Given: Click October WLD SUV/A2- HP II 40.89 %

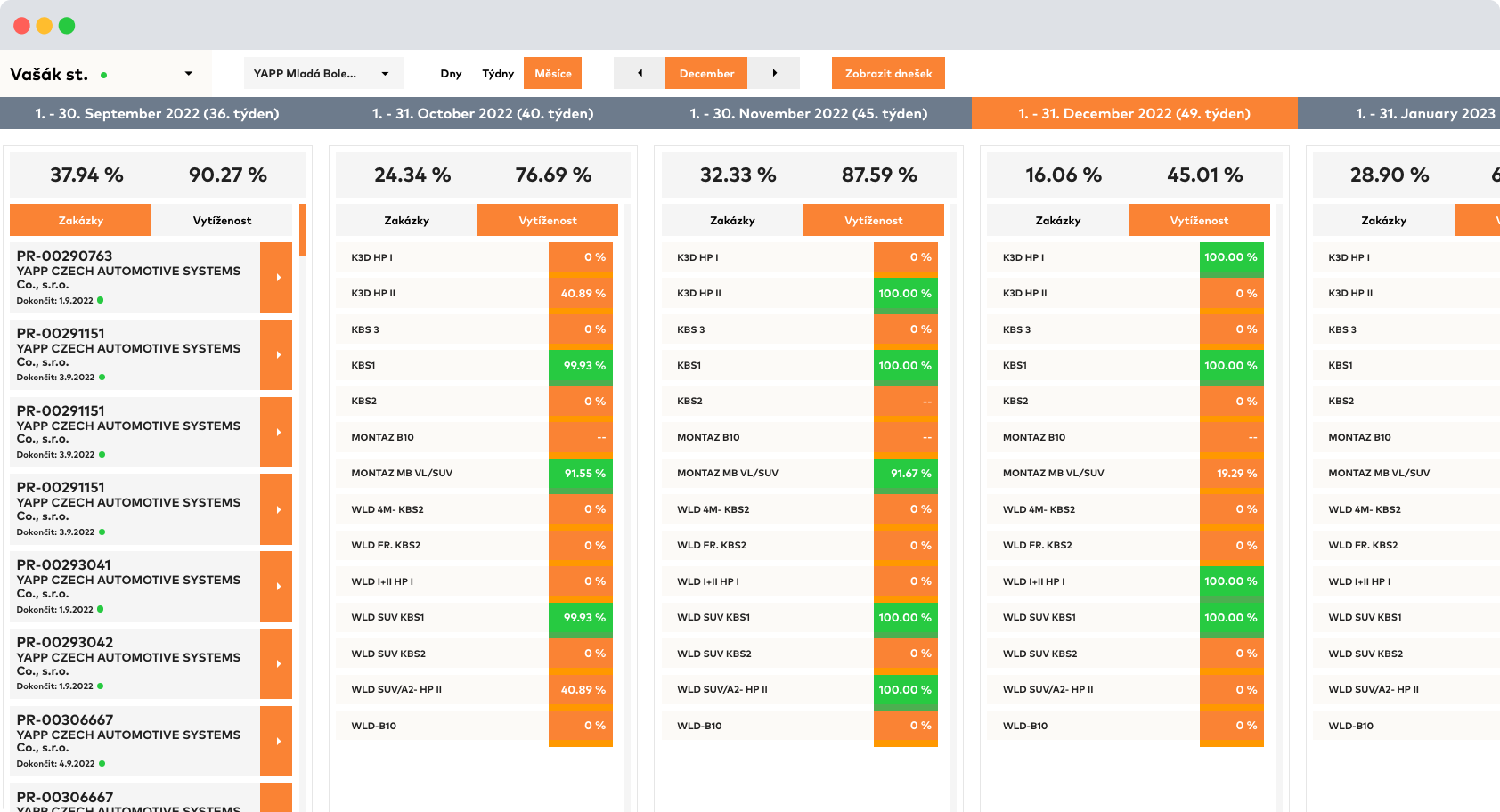Looking at the screenshot, I should [581, 689].
